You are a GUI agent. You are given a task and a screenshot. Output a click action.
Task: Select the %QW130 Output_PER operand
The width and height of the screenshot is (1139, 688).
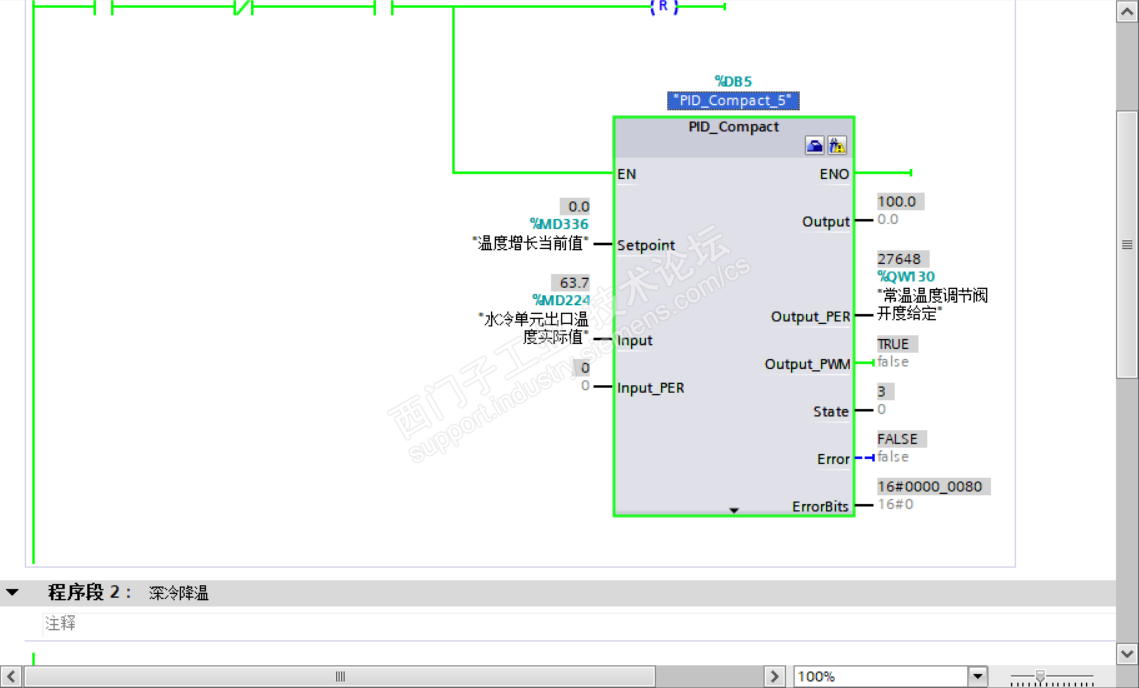coord(906,276)
